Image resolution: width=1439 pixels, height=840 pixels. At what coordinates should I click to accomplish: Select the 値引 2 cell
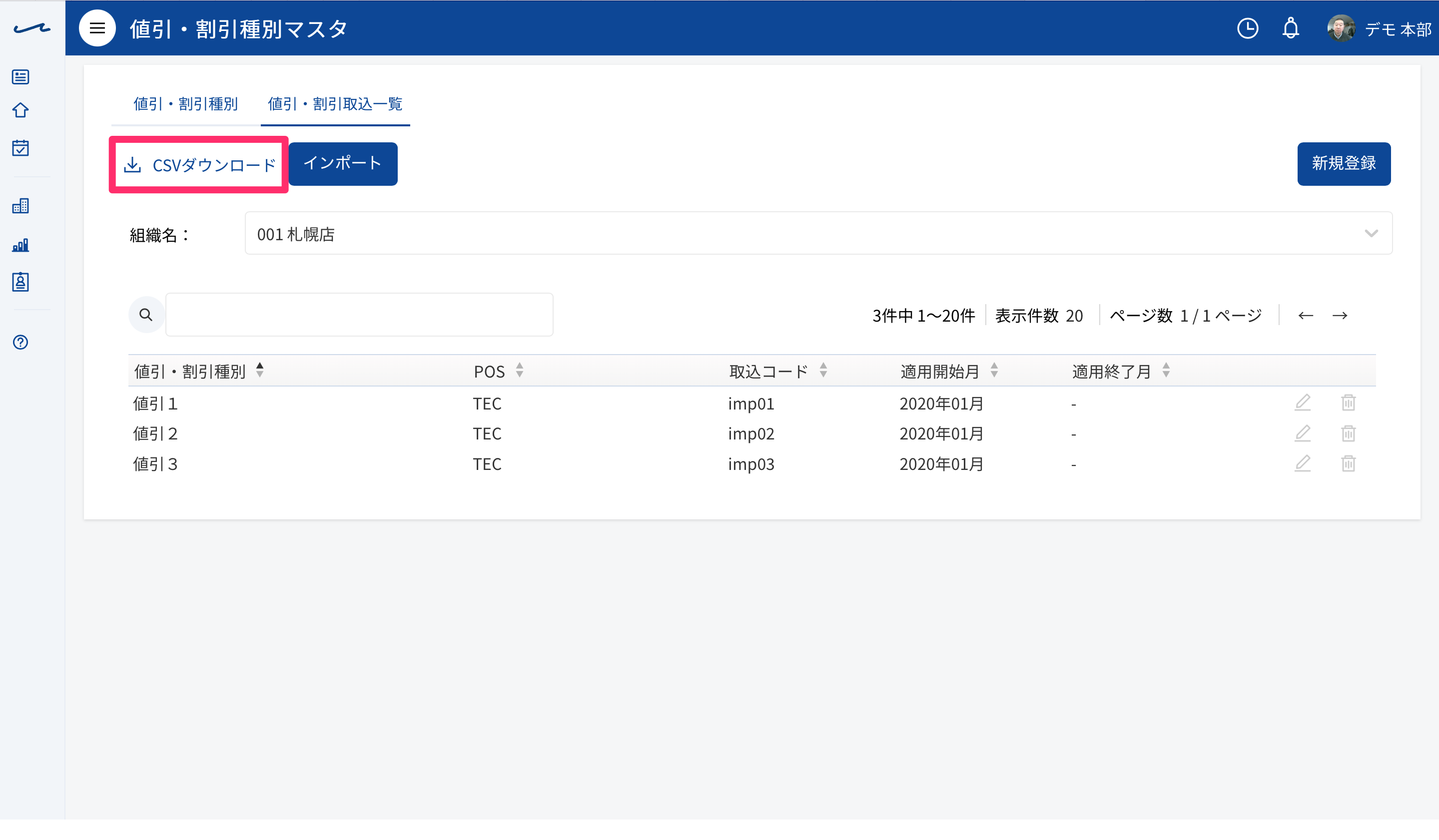tap(155, 434)
